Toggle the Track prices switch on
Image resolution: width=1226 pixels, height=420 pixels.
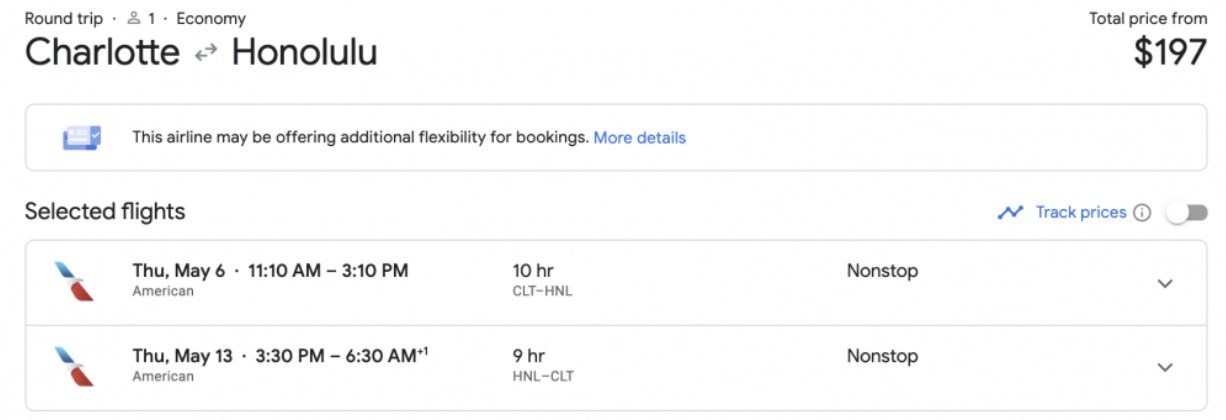click(1187, 212)
